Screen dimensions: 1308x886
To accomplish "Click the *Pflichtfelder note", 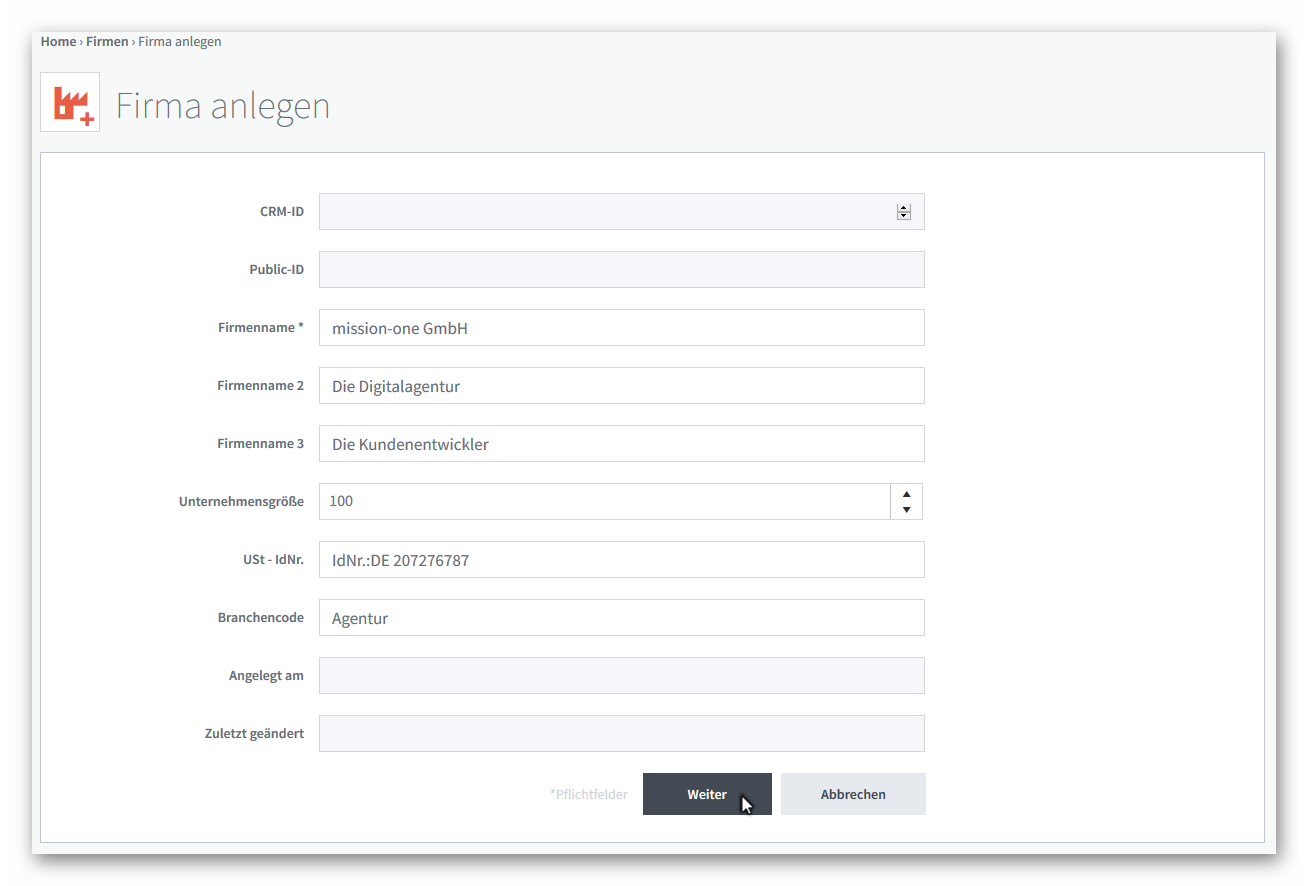I will [589, 794].
